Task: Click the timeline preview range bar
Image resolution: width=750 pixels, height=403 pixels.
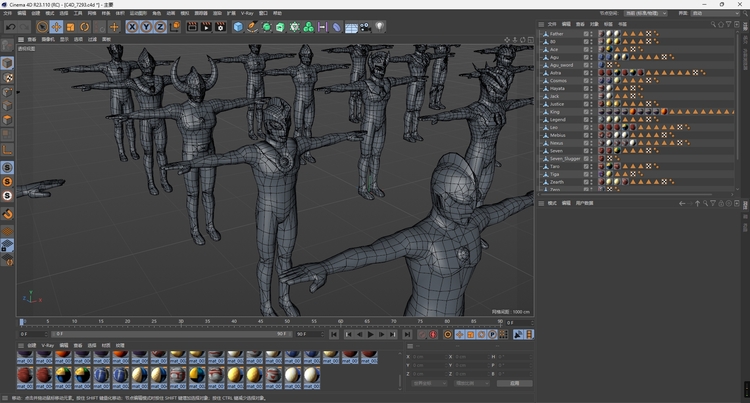Action: coord(171,334)
